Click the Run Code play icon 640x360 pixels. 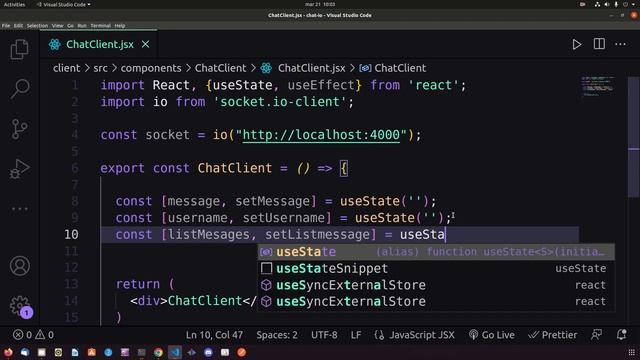pos(577,44)
